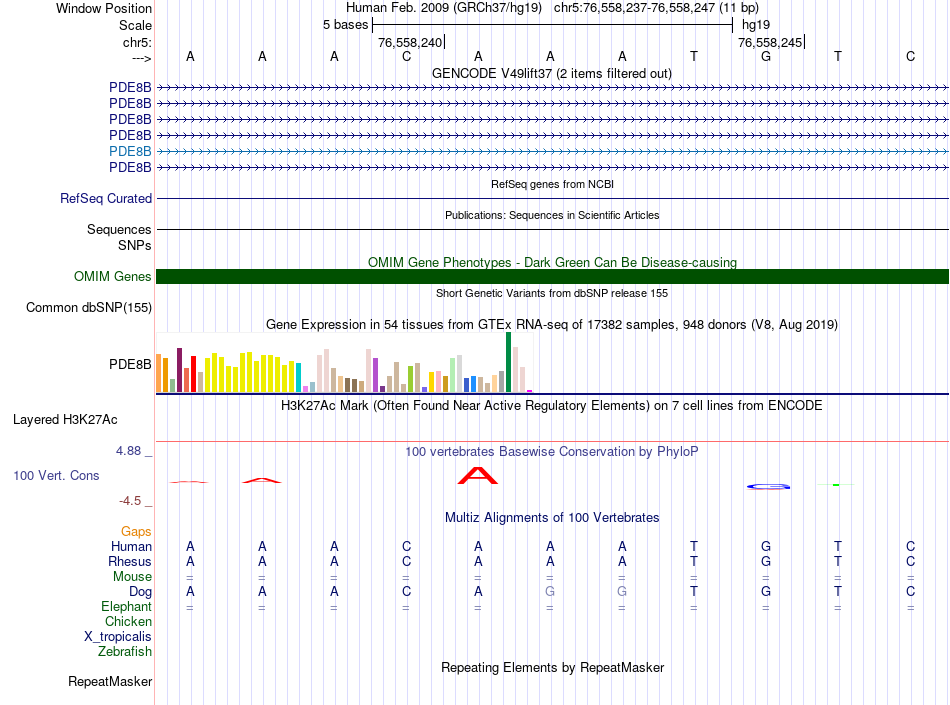
Task: Click the G base in the Rhesus alignment row
Action: click(x=766, y=561)
